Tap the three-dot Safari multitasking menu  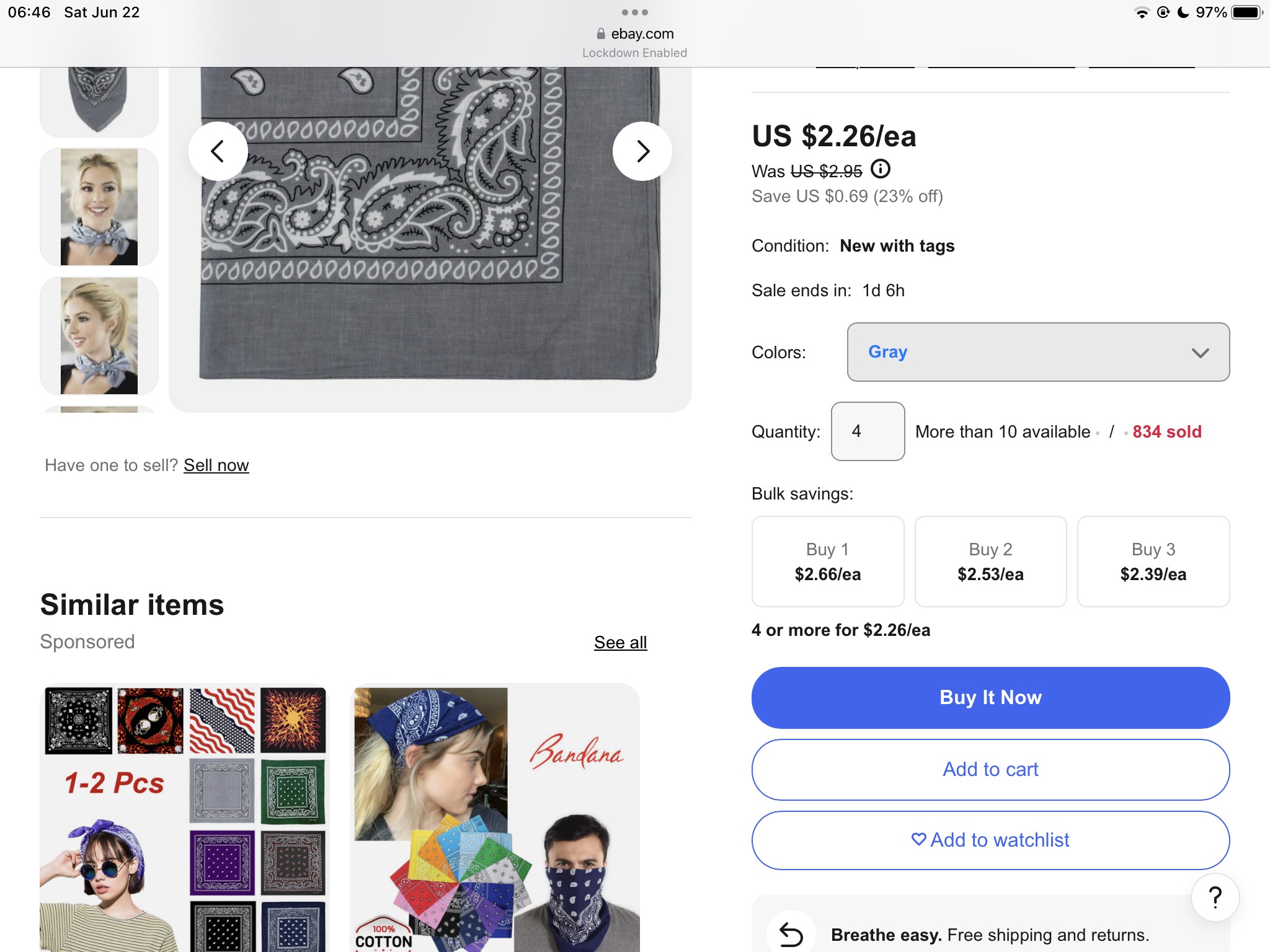click(634, 12)
